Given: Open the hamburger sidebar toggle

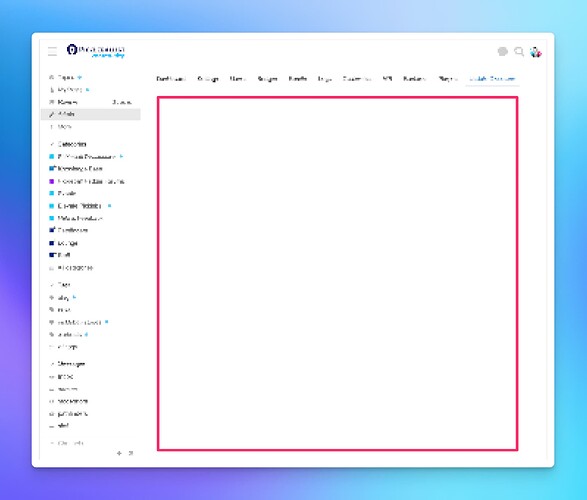Looking at the screenshot, I should [x=52, y=51].
